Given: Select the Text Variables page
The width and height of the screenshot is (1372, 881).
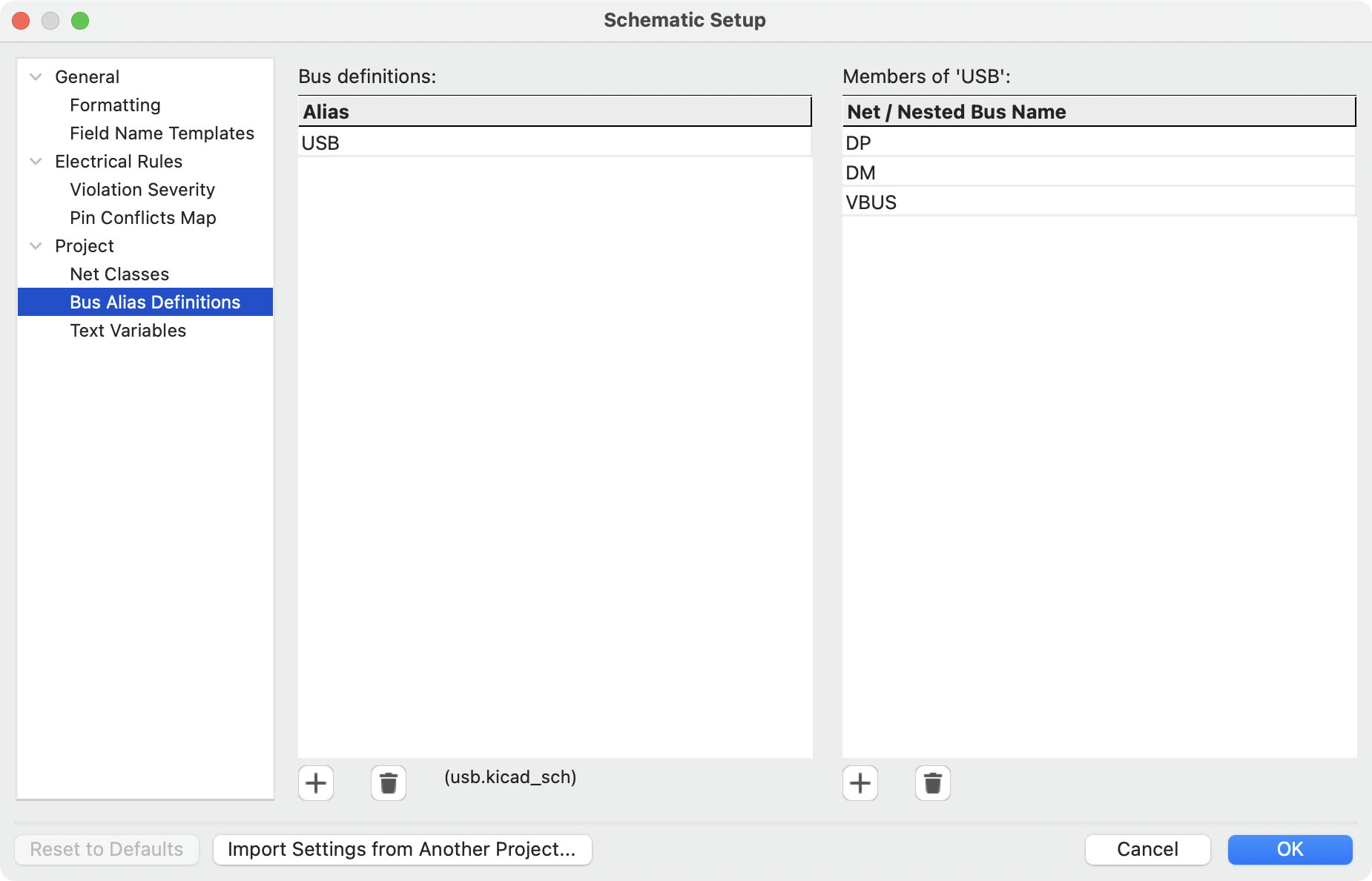Looking at the screenshot, I should coord(128,330).
